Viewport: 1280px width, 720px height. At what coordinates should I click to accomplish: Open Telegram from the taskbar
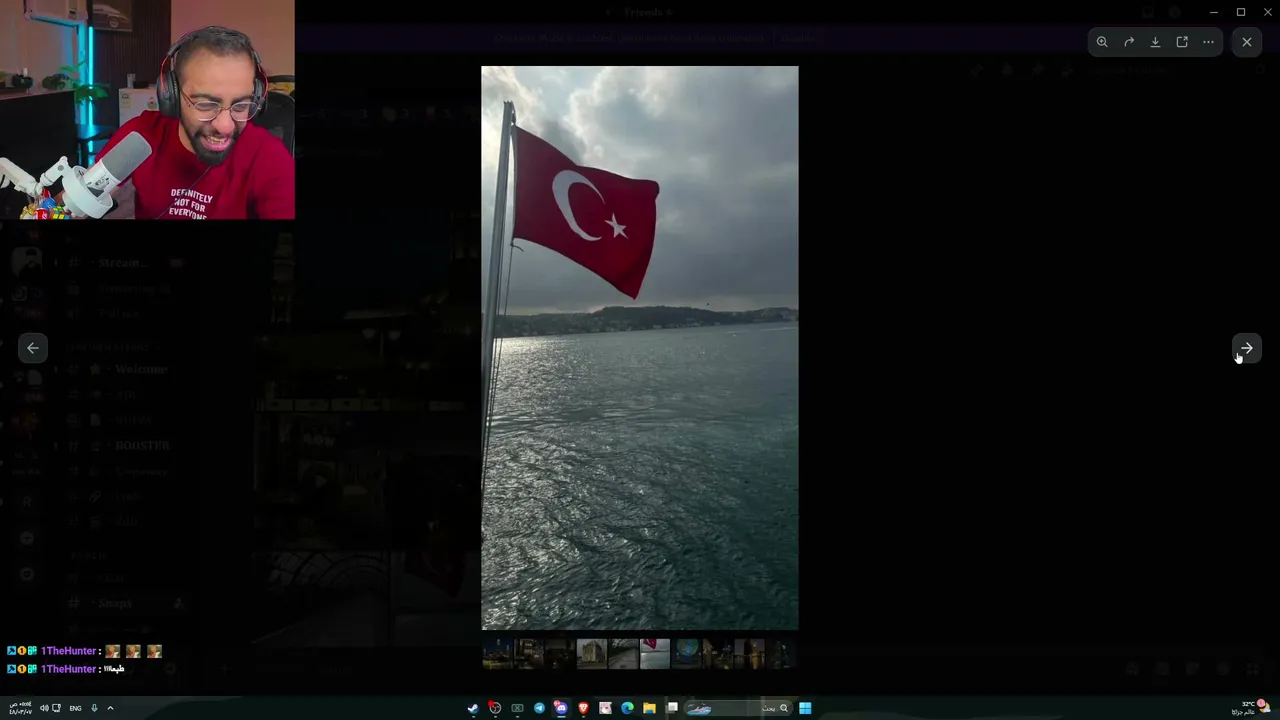539,708
